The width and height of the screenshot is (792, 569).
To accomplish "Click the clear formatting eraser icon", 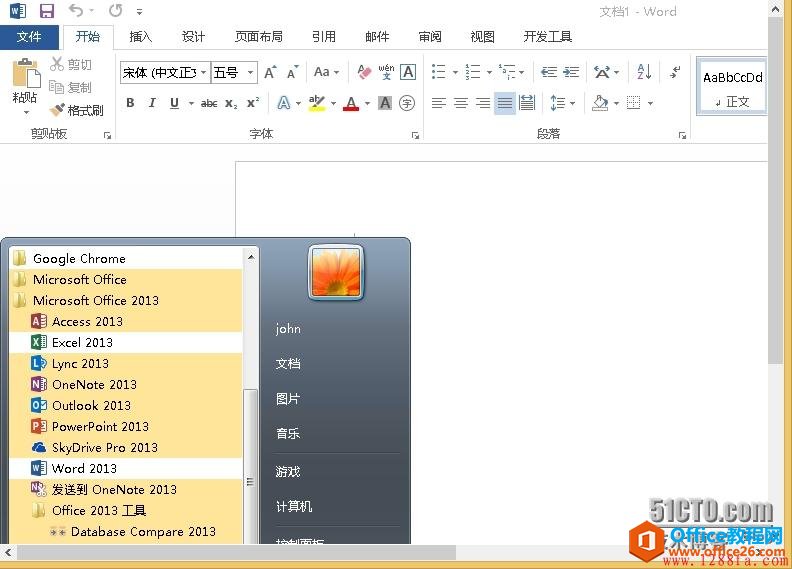I will point(363,72).
